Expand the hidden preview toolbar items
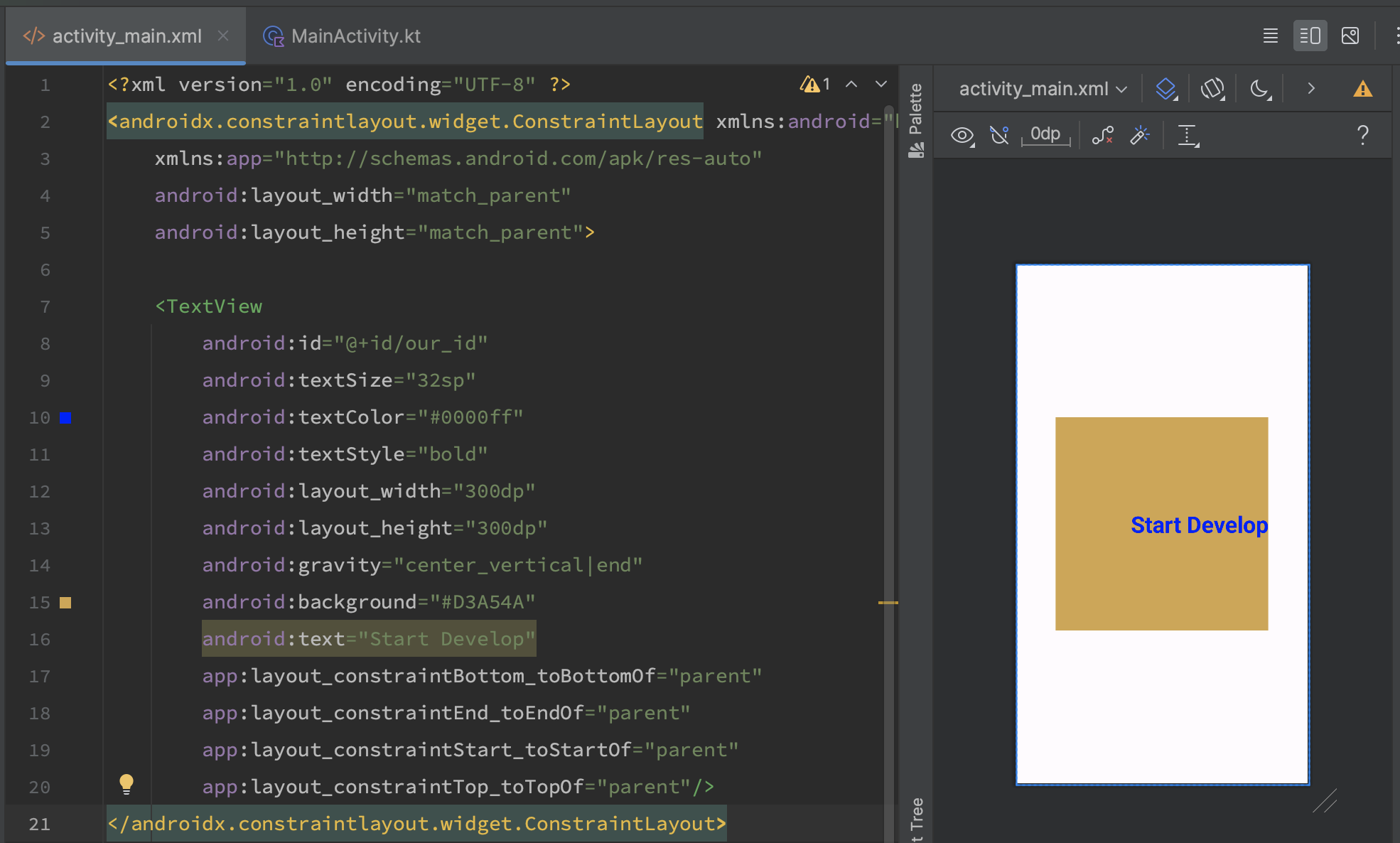Screen dimensions: 1400x843 pyautogui.click(x=1311, y=89)
